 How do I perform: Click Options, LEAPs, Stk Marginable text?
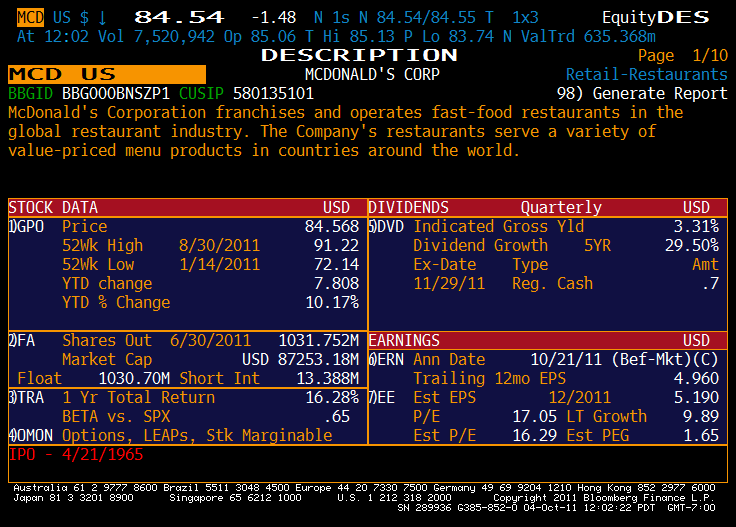point(197,435)
